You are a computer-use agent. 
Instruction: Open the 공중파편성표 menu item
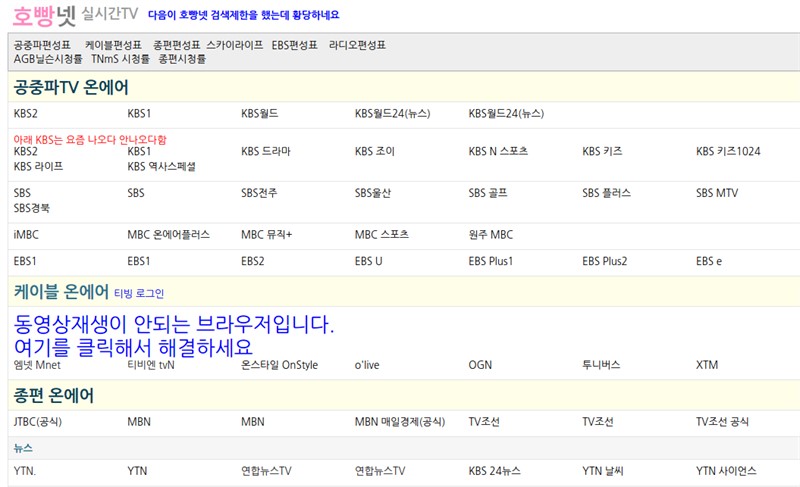point(42,45)
